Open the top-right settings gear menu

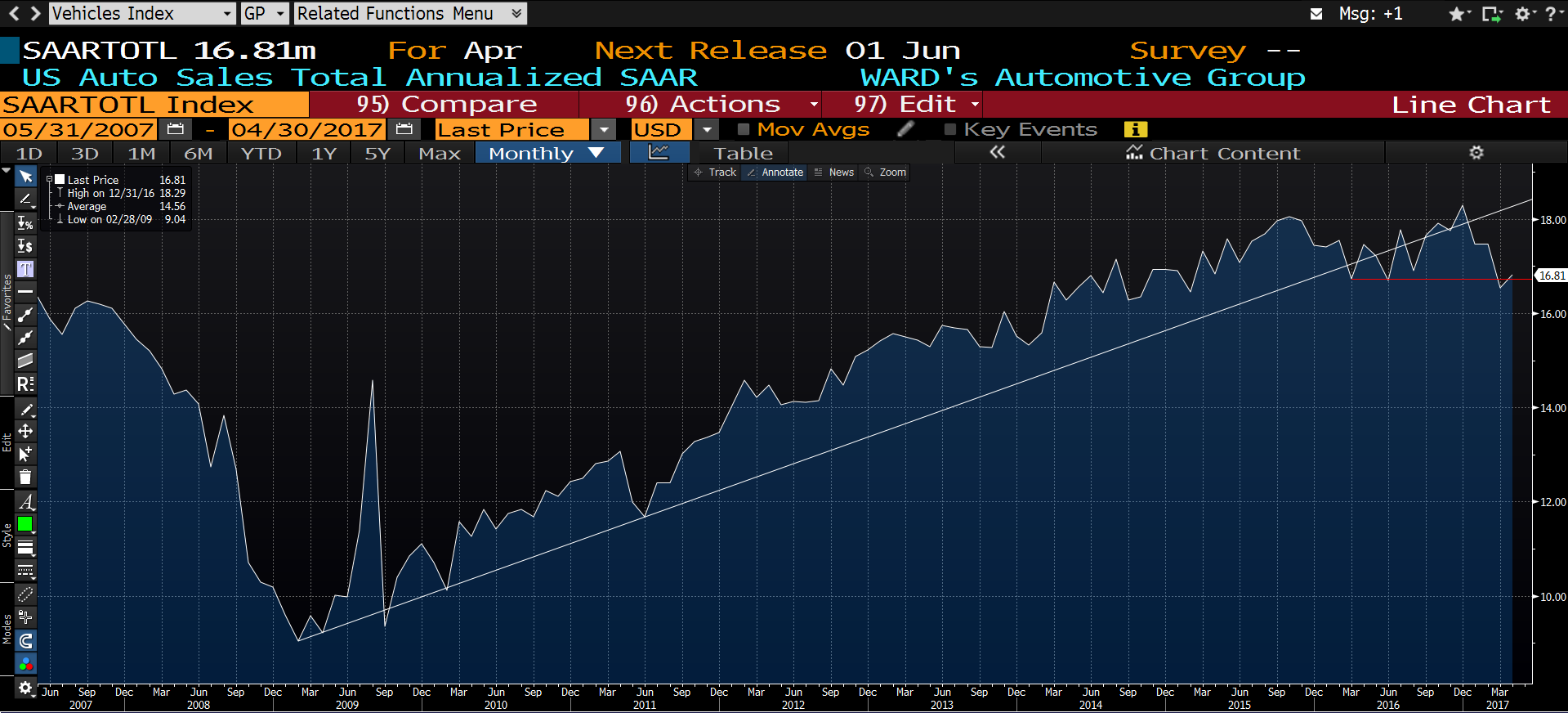(1526, 14)
